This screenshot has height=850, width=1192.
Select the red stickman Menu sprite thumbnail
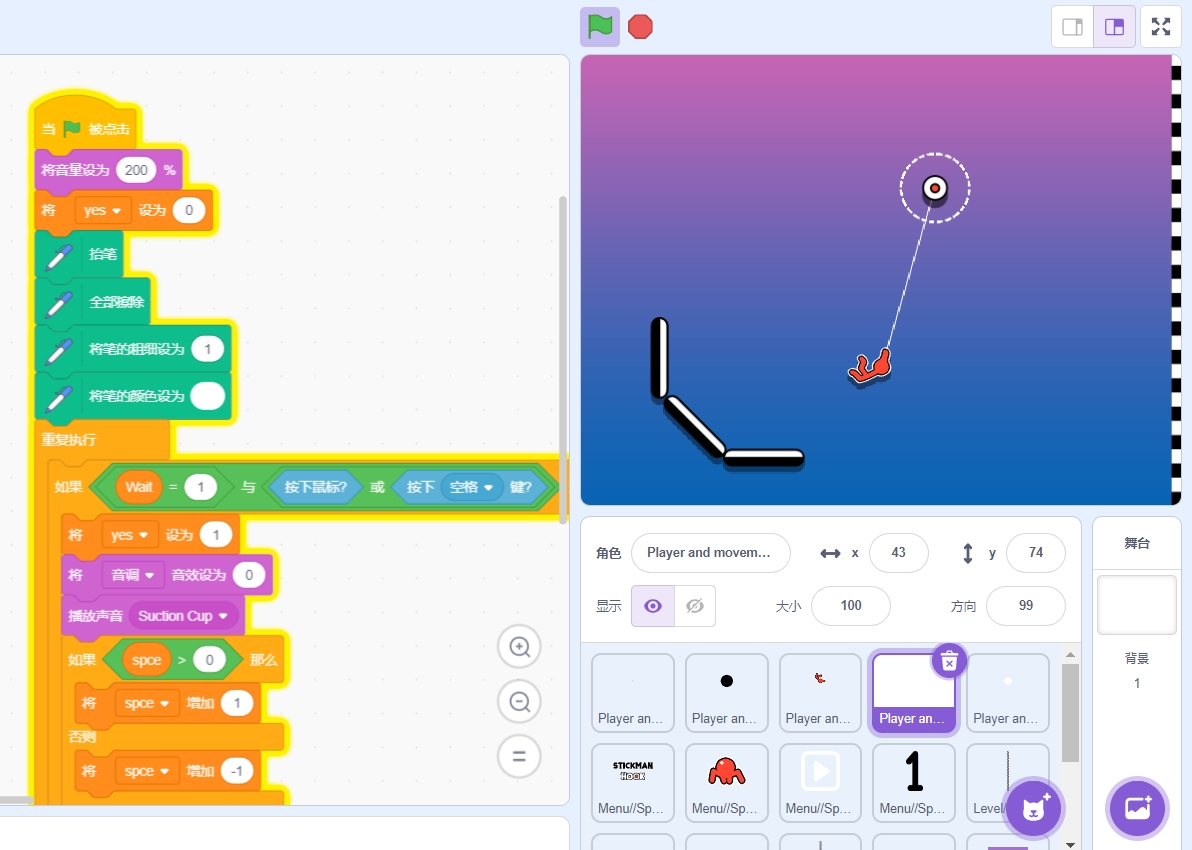(727, 782)
